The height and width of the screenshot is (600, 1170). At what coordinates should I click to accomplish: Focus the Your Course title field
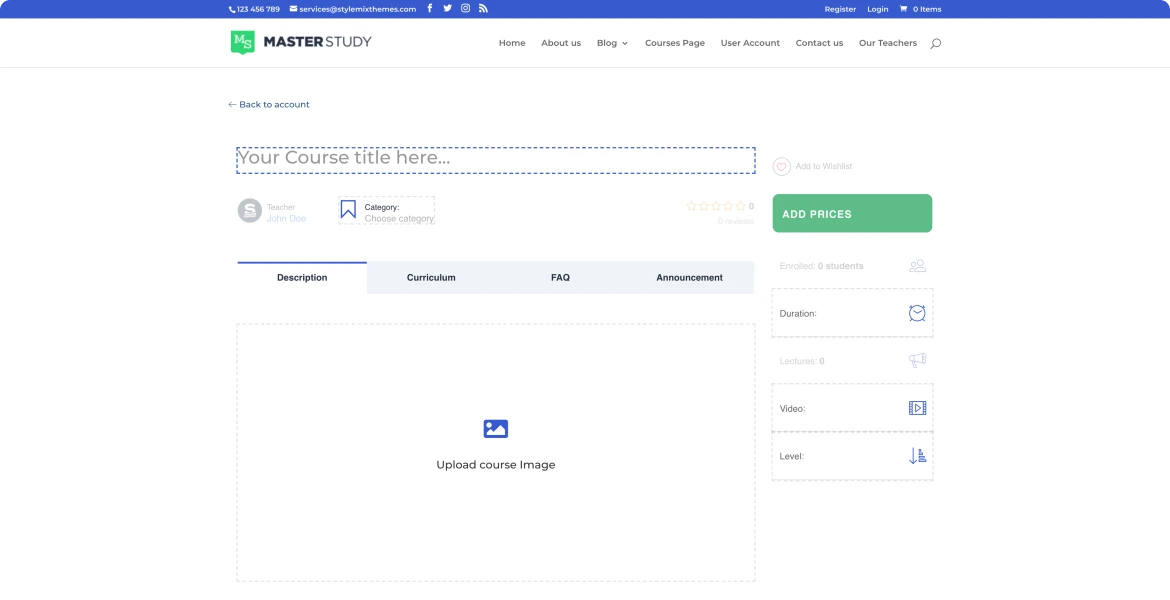coord(495,160)
